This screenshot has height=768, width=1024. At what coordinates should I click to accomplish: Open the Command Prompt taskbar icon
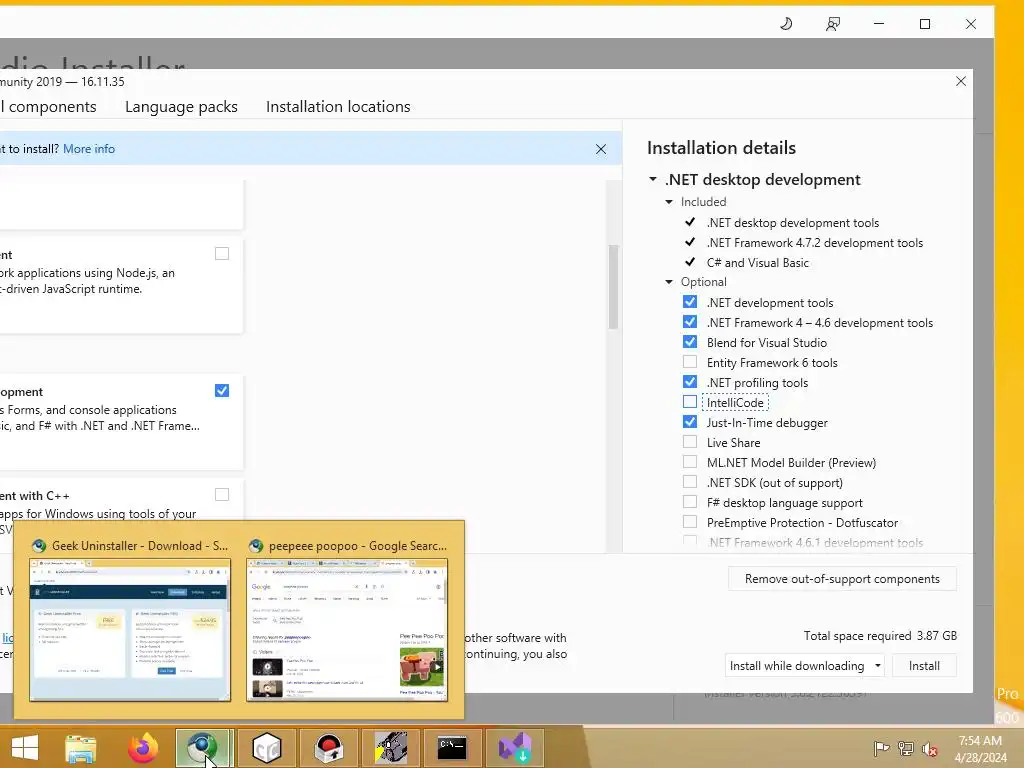(452, 747)
